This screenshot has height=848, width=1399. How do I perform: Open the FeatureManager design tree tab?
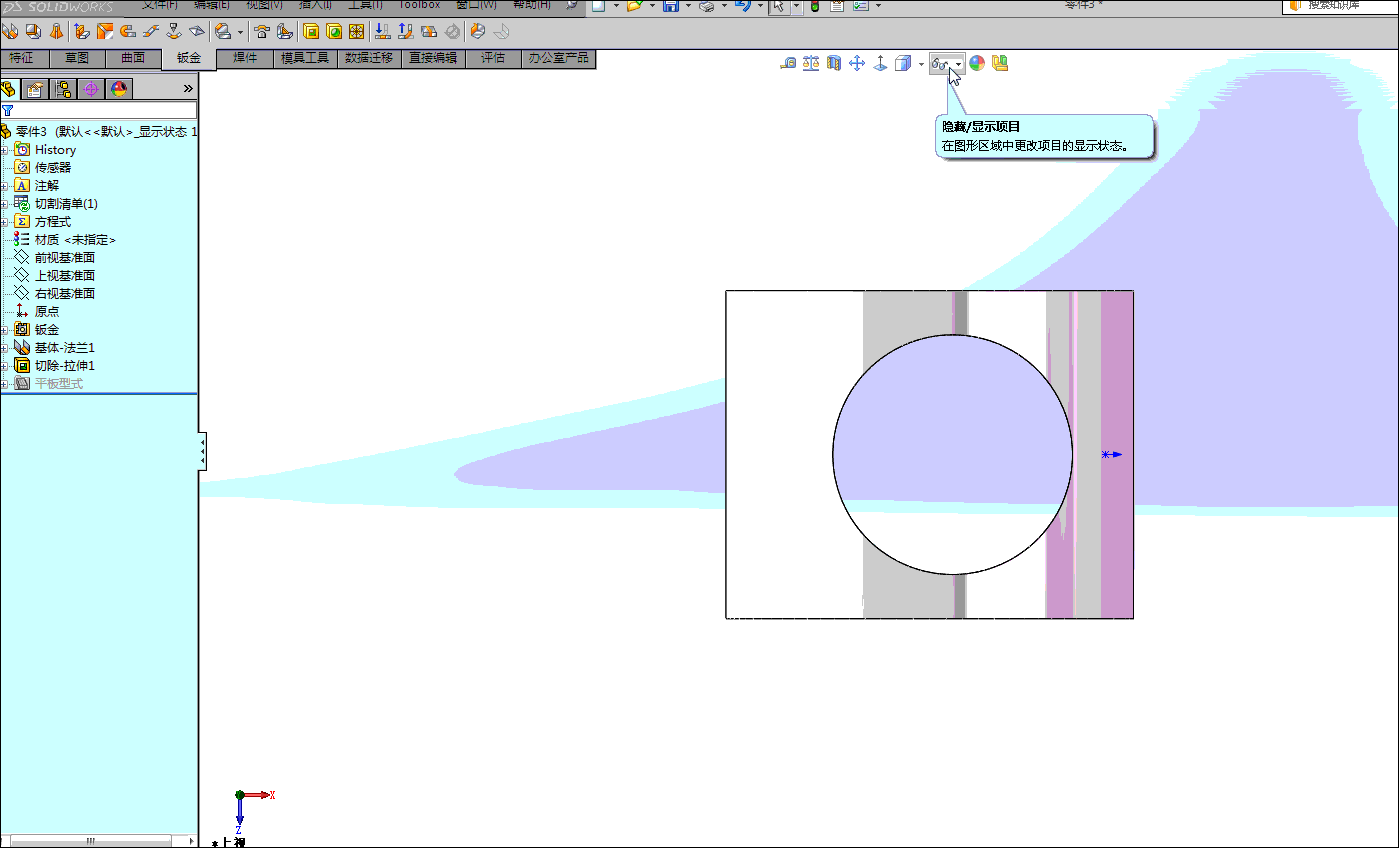pos(10,89)
